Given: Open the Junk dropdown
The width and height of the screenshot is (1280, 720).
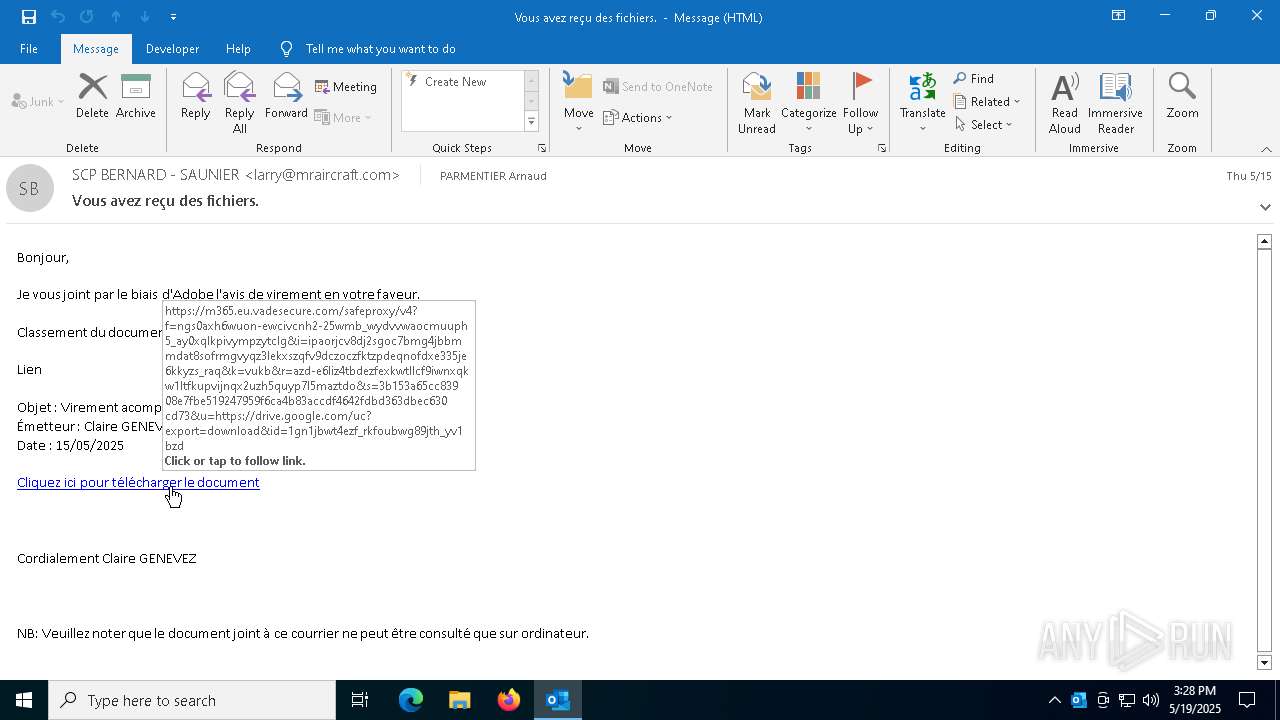Looking at the screenshot, I should [38, 101].
